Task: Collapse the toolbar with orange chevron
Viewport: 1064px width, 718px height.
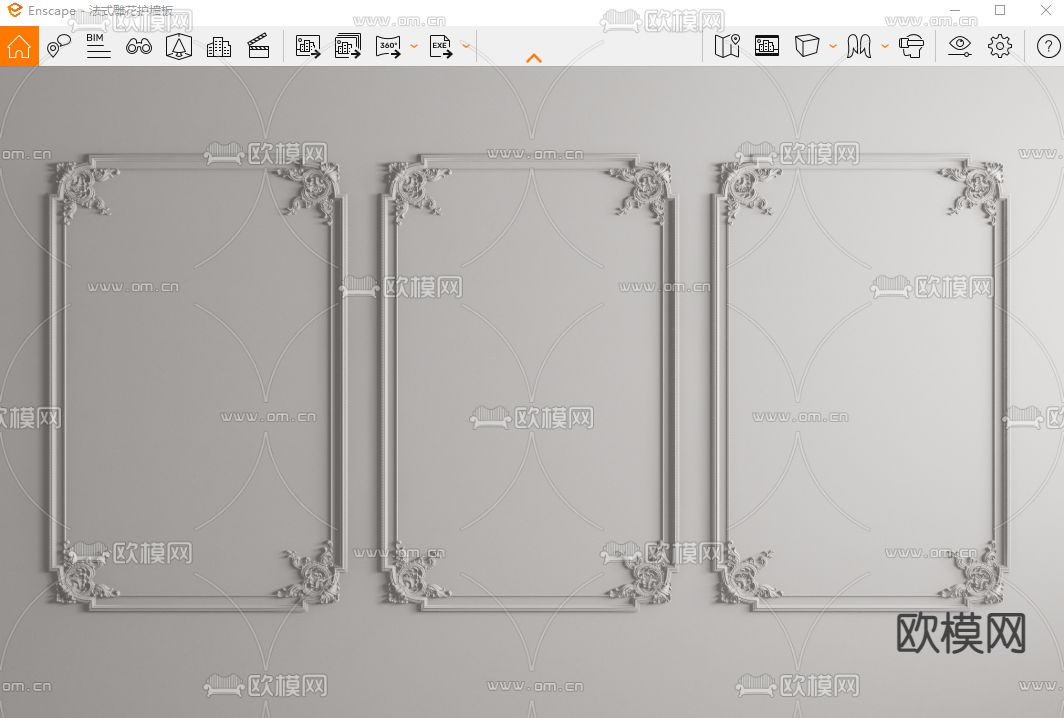Action: 534,58
